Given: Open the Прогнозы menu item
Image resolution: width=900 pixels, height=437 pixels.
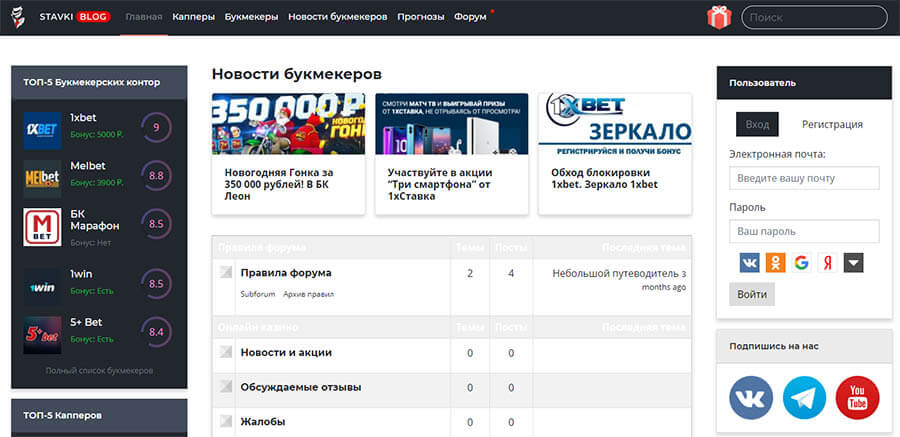Looking at the screenshot, I should click(421, 17).
